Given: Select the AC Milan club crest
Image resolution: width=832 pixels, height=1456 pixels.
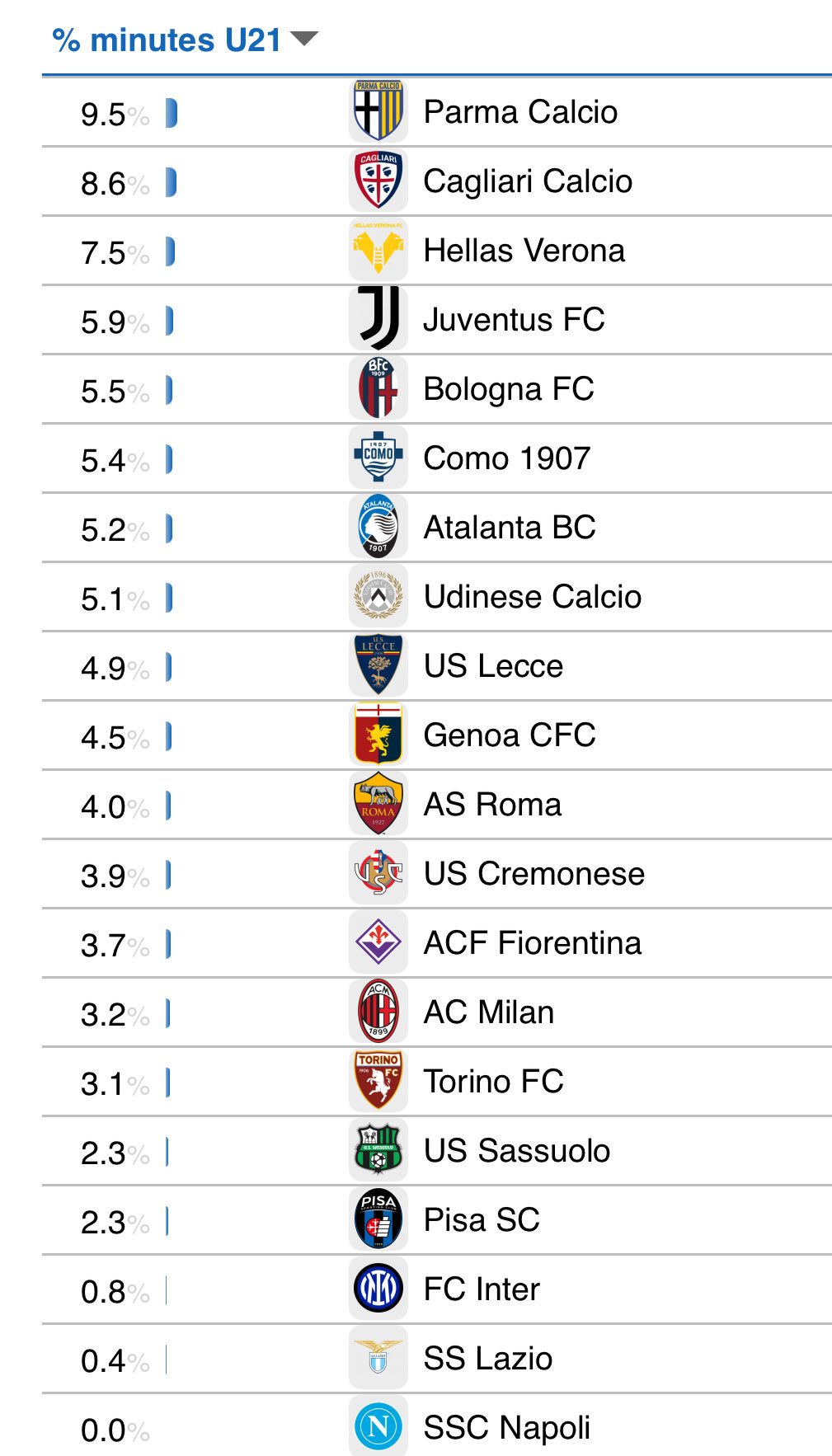Looking at the screenshot, I should point(377,1012).
